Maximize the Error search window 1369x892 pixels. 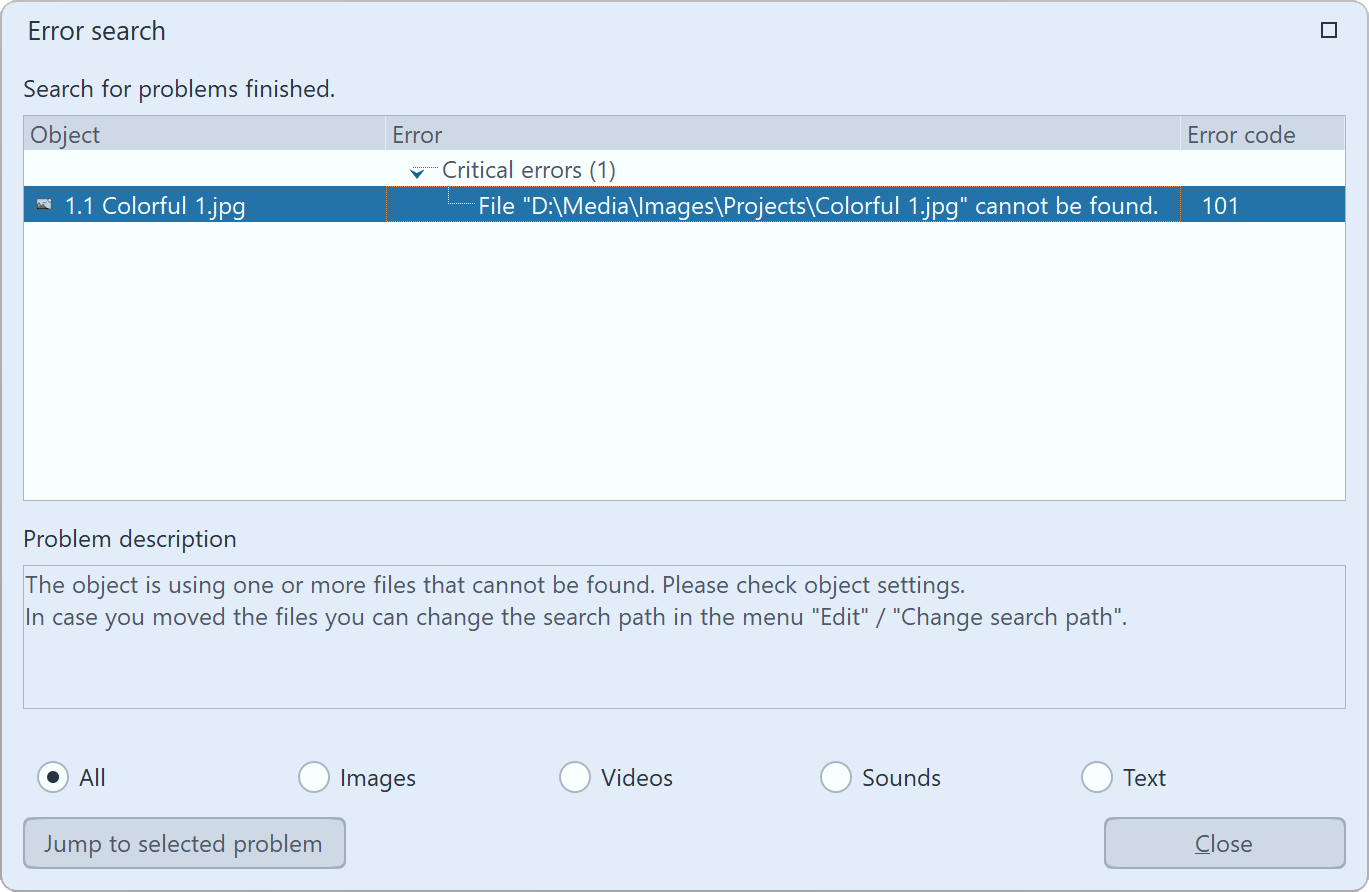coord(1329,30)
